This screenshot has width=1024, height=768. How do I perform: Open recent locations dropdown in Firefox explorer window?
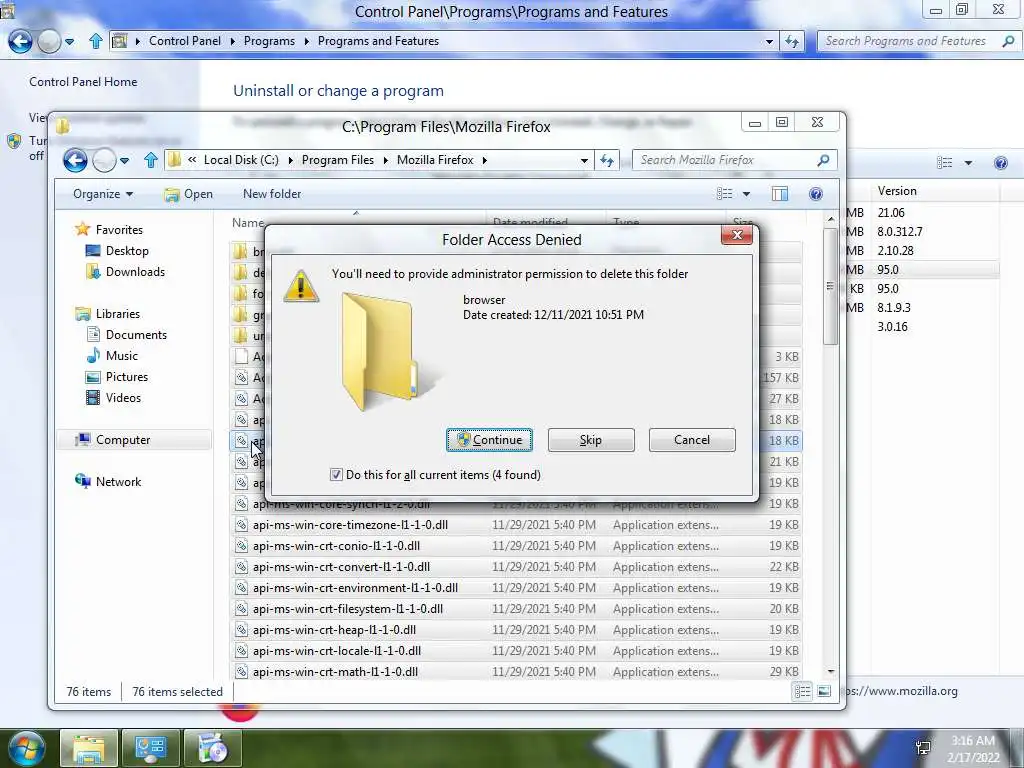[124, 160]
